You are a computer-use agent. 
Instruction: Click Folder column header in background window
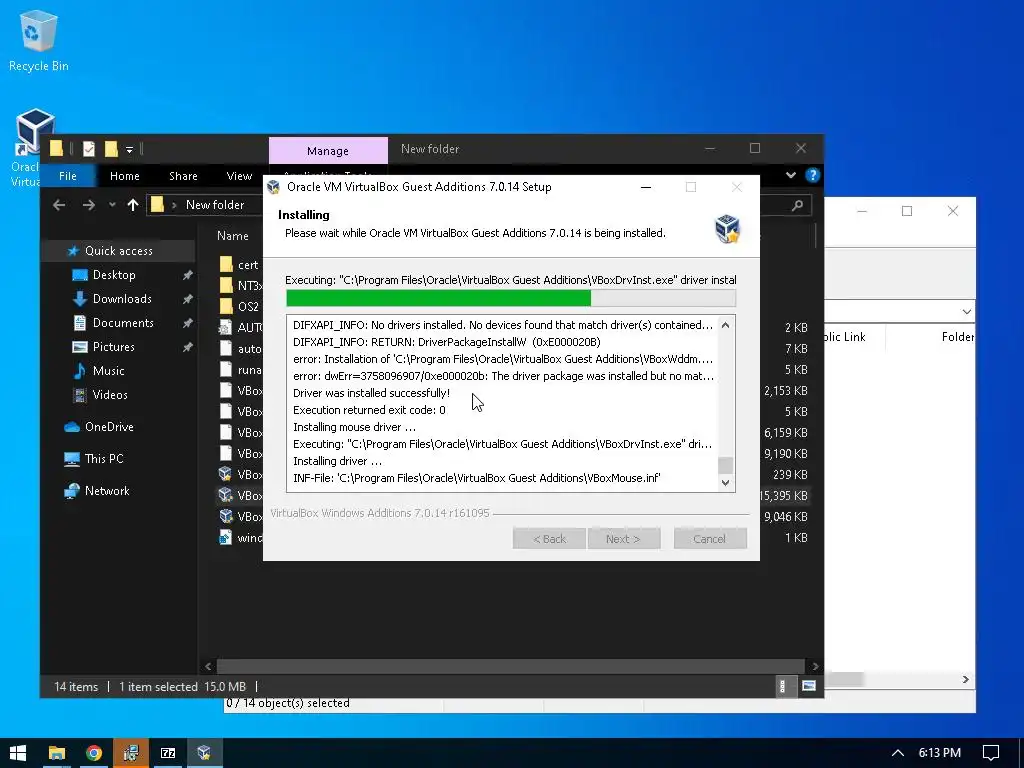point(957,337)
